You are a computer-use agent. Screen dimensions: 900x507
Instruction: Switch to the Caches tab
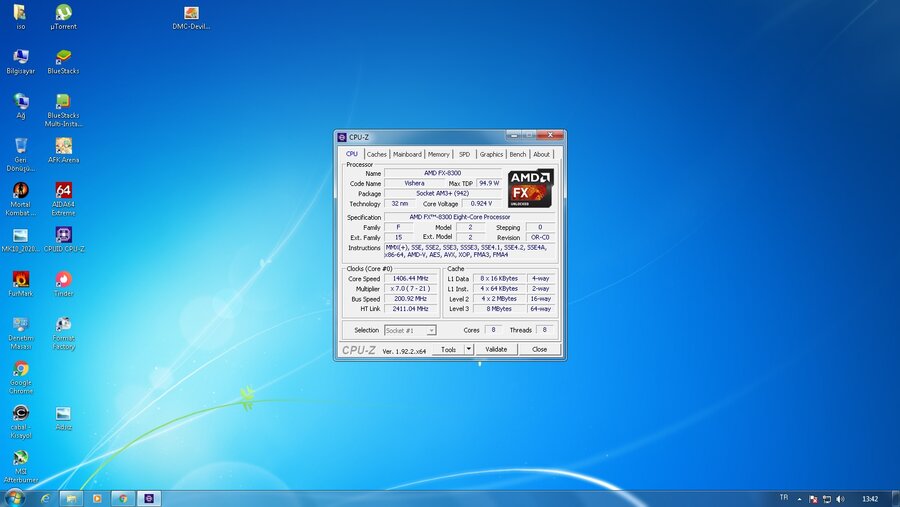click(377, 154)
